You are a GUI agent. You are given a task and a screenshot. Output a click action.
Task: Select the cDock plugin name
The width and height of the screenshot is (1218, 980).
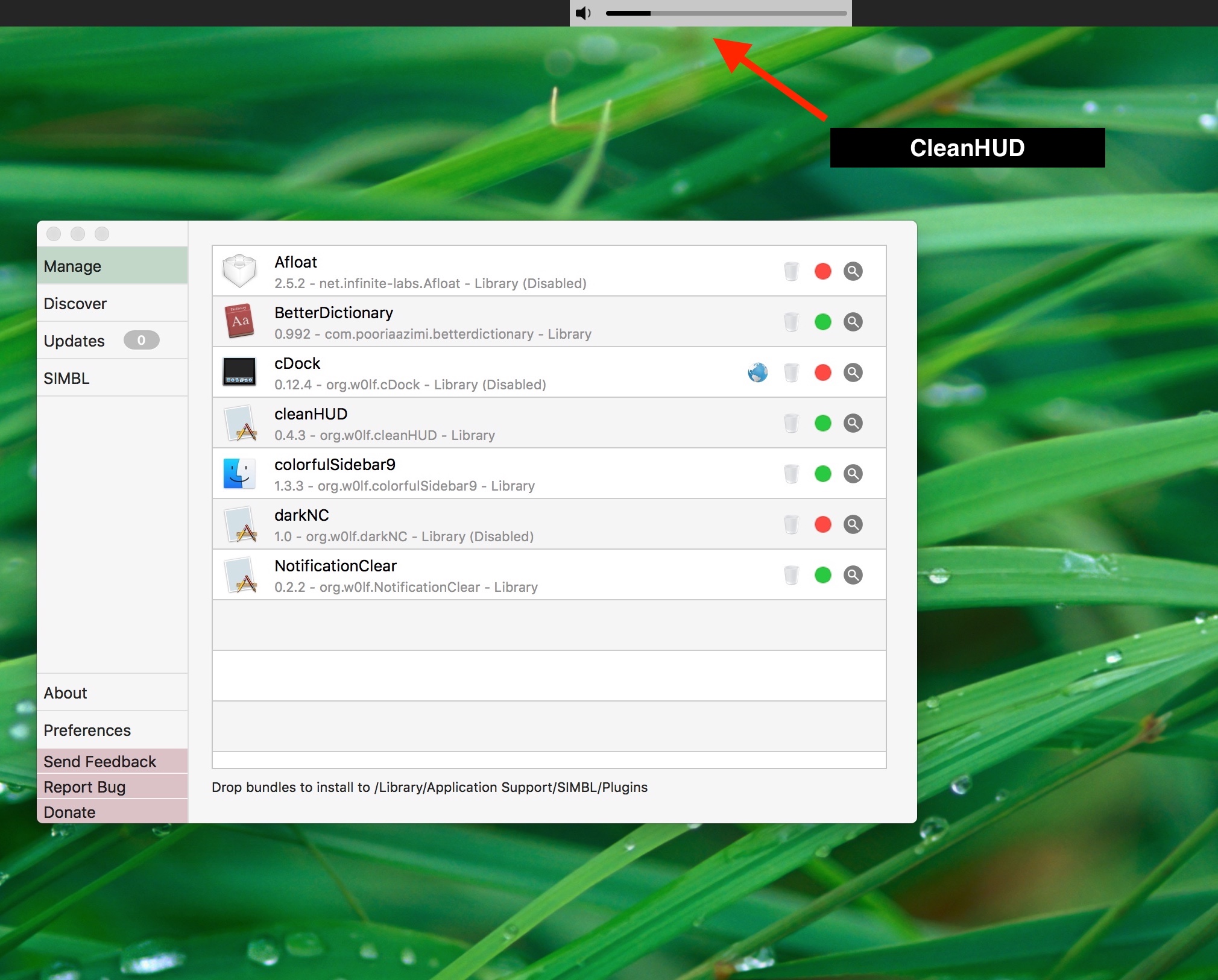(x=297, y=363)
